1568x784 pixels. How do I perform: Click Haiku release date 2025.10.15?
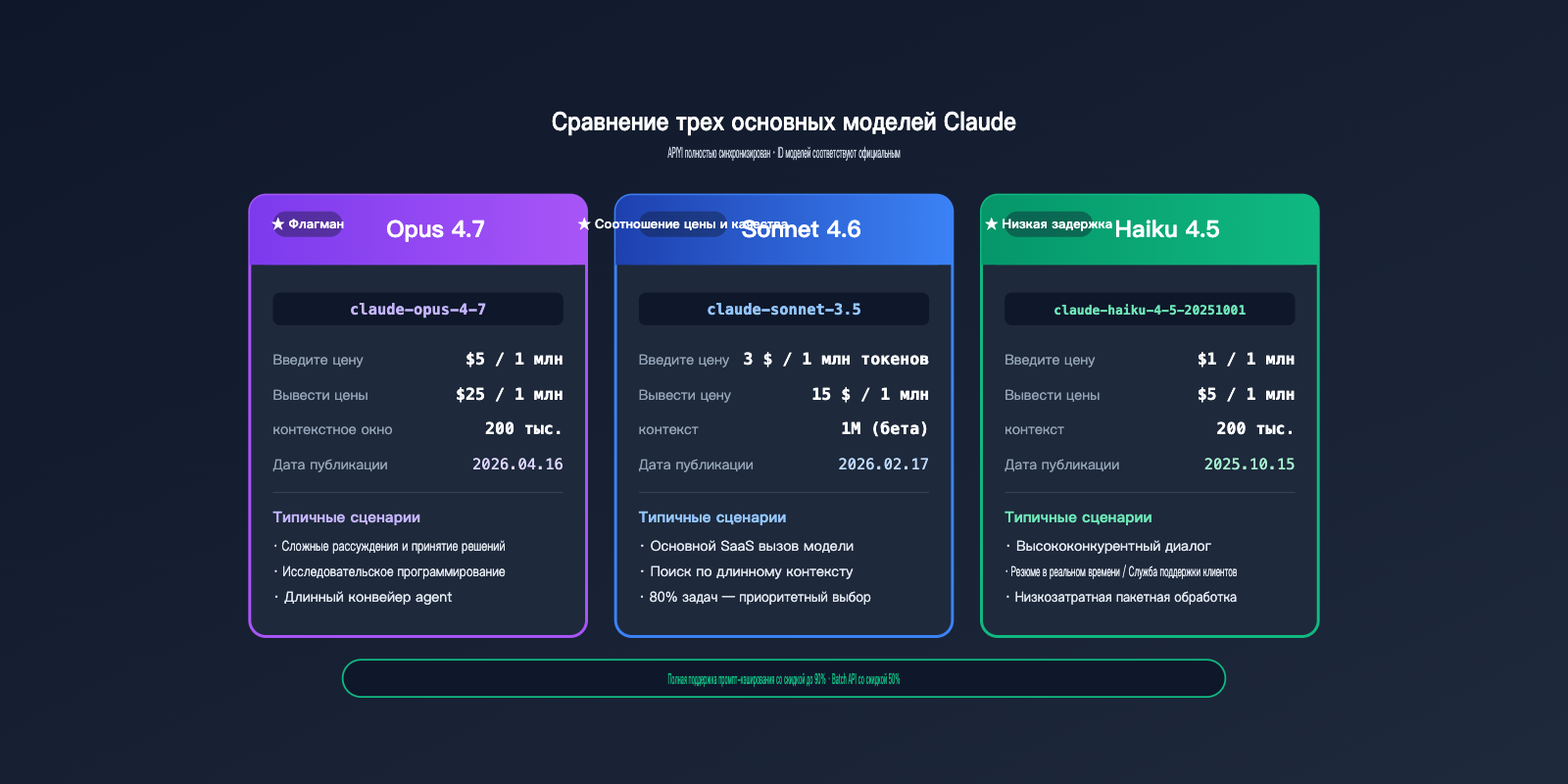pyautogui.click(x=1249, y=465)
